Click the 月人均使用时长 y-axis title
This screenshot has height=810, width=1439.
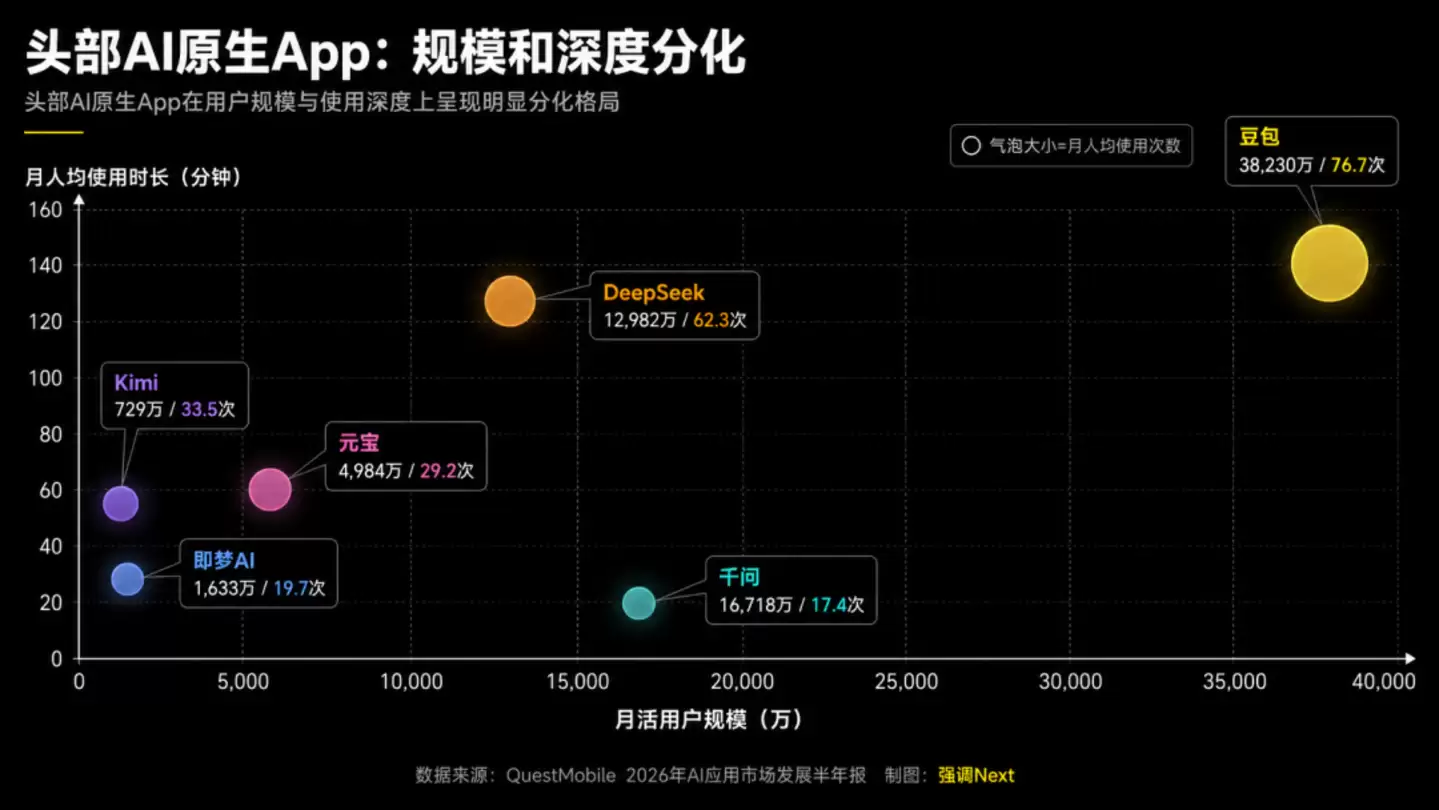[x=134, y=177]
